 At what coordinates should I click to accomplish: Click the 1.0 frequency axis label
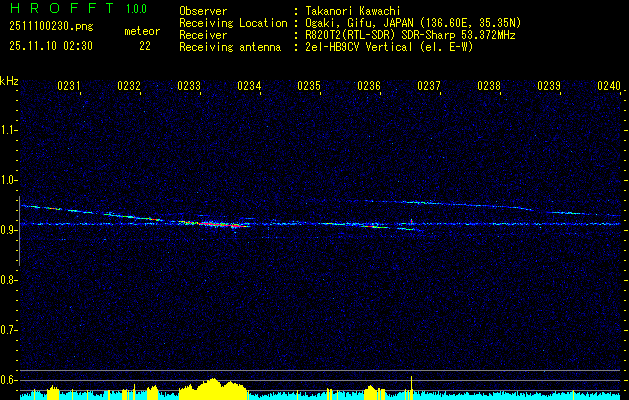pyautogui.click(x=9, y=180)
